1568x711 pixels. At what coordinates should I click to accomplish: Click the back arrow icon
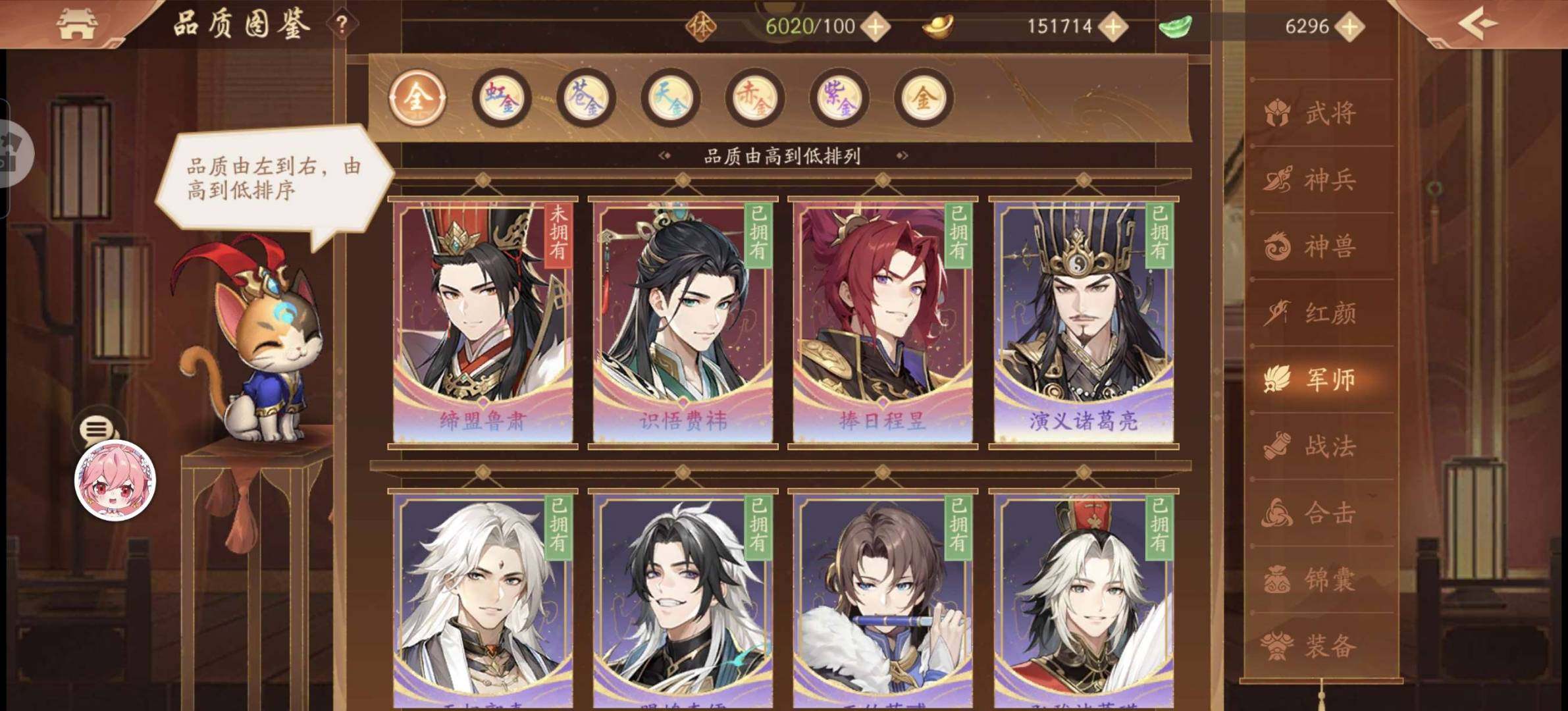1477,24
